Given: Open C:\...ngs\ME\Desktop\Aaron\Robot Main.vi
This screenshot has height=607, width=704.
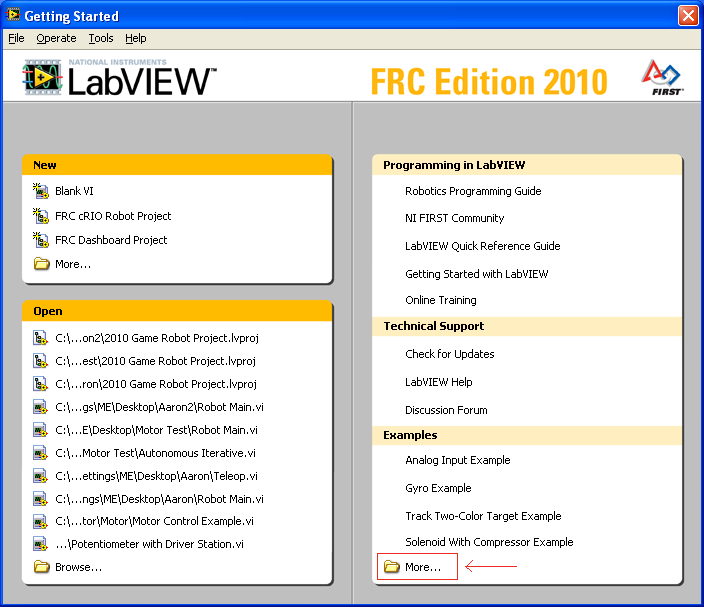Looking at the screenshot, I should (159, 499).
